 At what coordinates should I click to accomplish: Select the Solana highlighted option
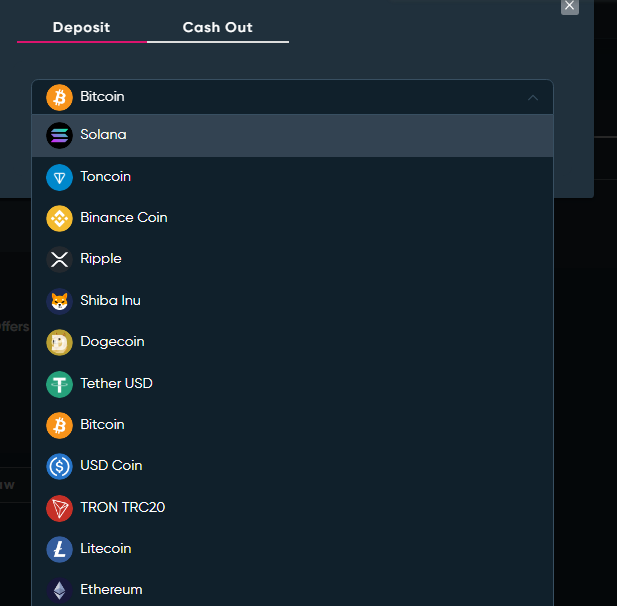292,135
